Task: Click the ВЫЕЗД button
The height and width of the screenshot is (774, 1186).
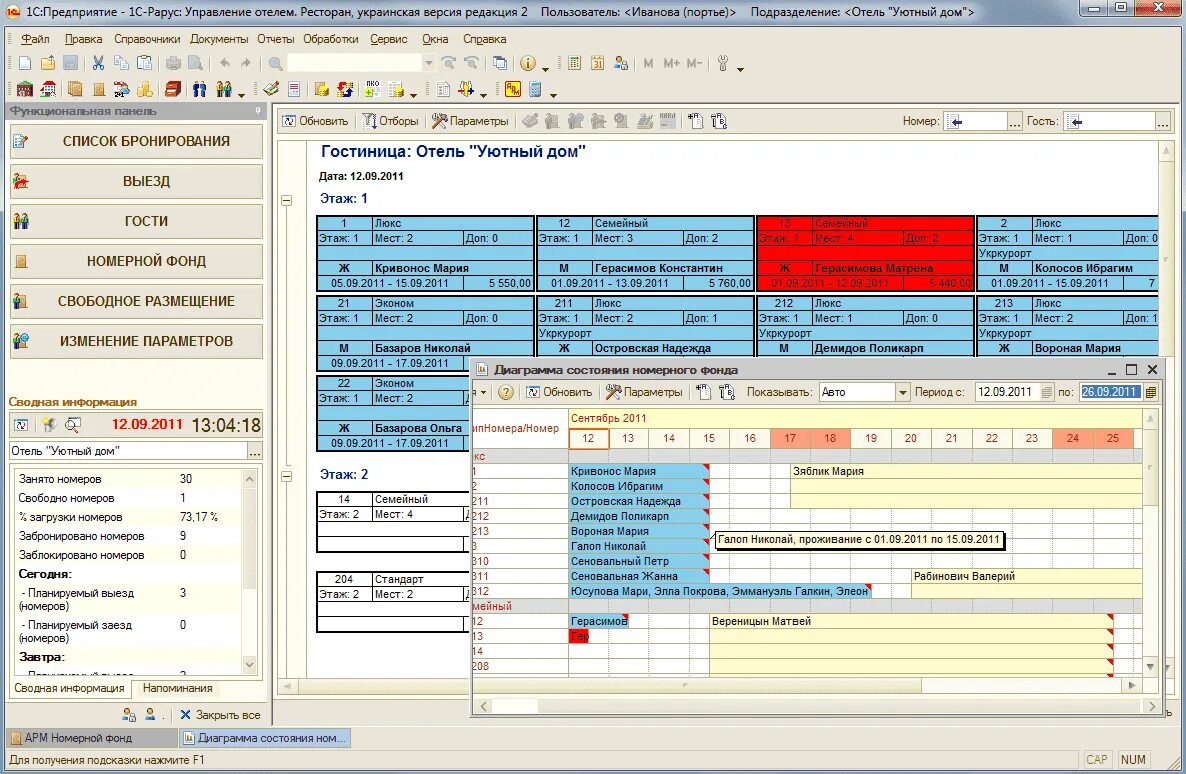Action: click(136, 182)
